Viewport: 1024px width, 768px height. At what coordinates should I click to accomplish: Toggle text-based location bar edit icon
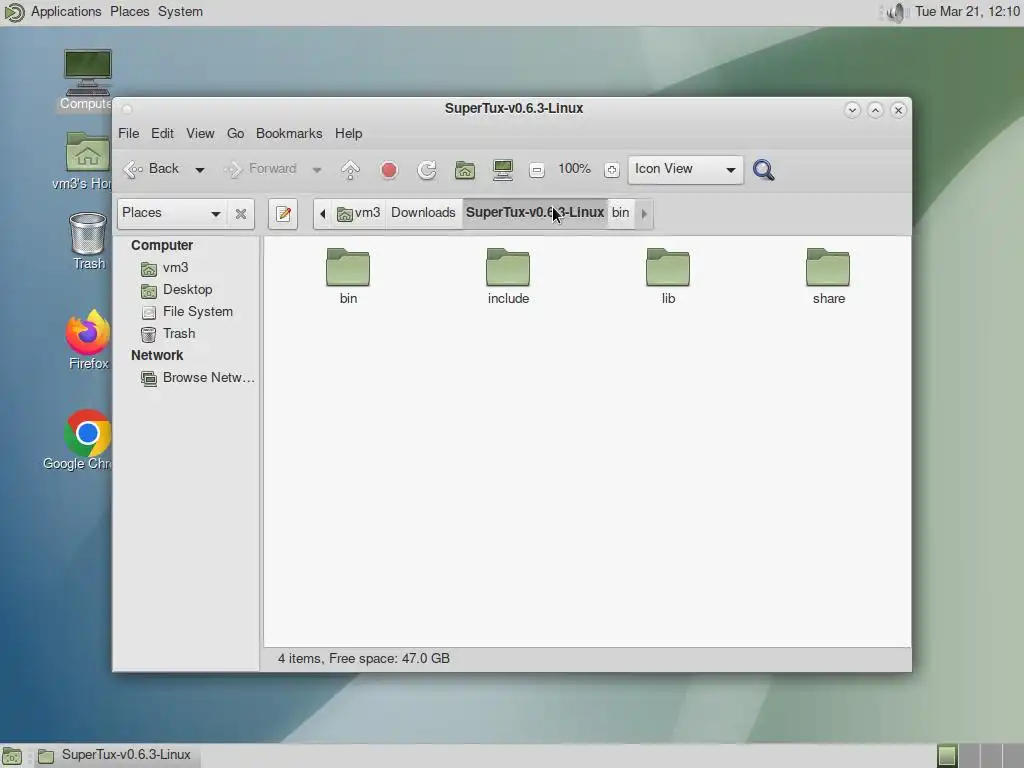click(283, 214)
